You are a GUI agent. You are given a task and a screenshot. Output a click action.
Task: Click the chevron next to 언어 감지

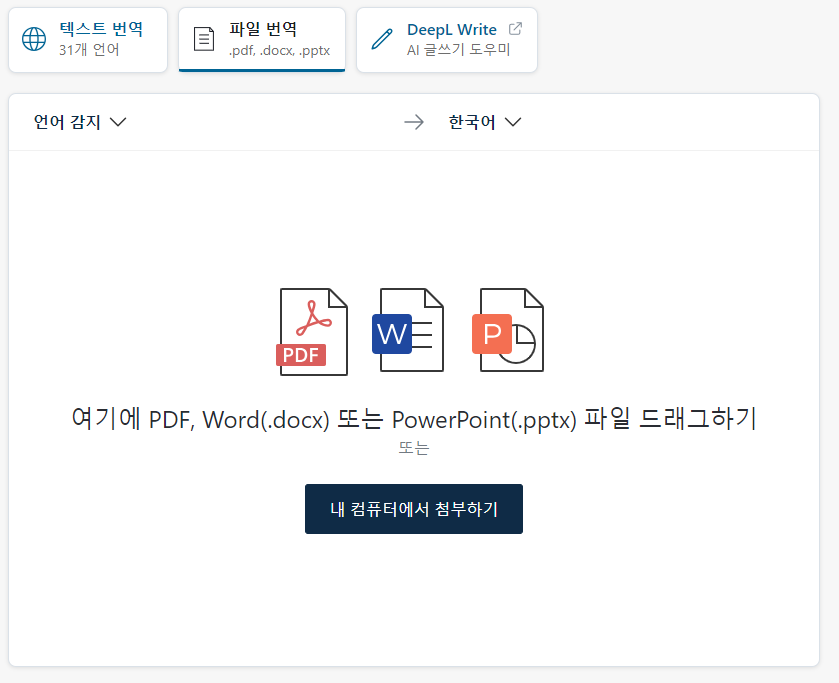pos(118,123)
